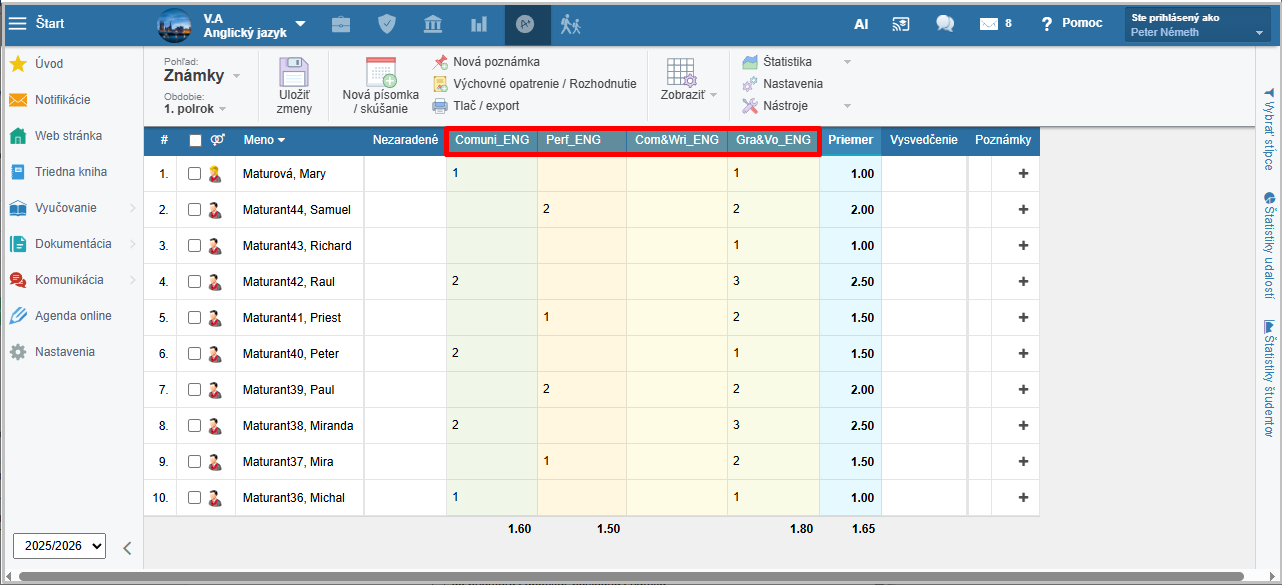Image resolution: width=1282 pixels, height=585 pixels.
Task: Click the briefcase icon in top bar
Action: [x=342, y=24]
